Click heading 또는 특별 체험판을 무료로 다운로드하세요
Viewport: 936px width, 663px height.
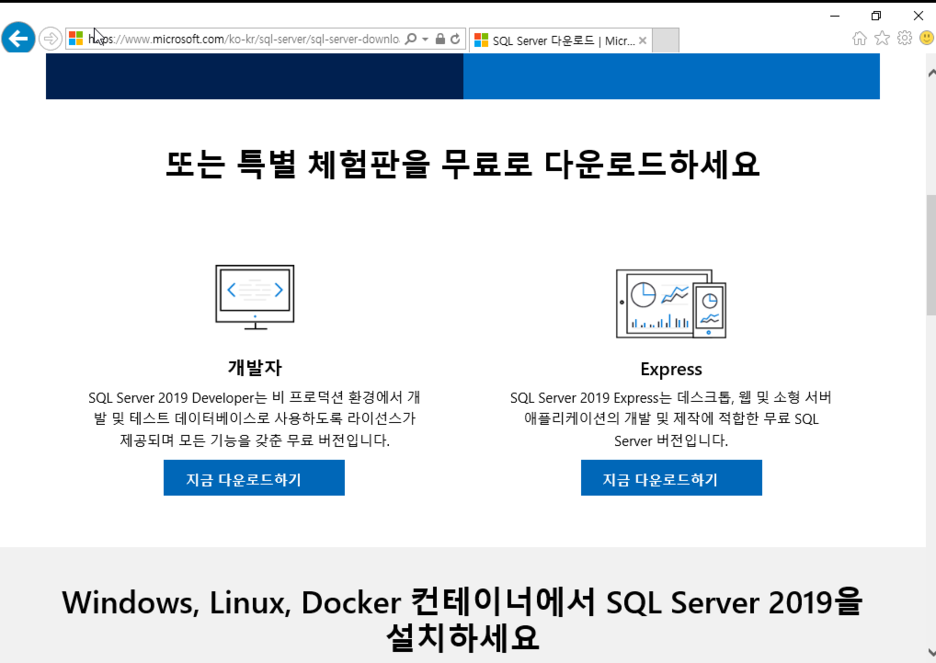coord(462,164)
